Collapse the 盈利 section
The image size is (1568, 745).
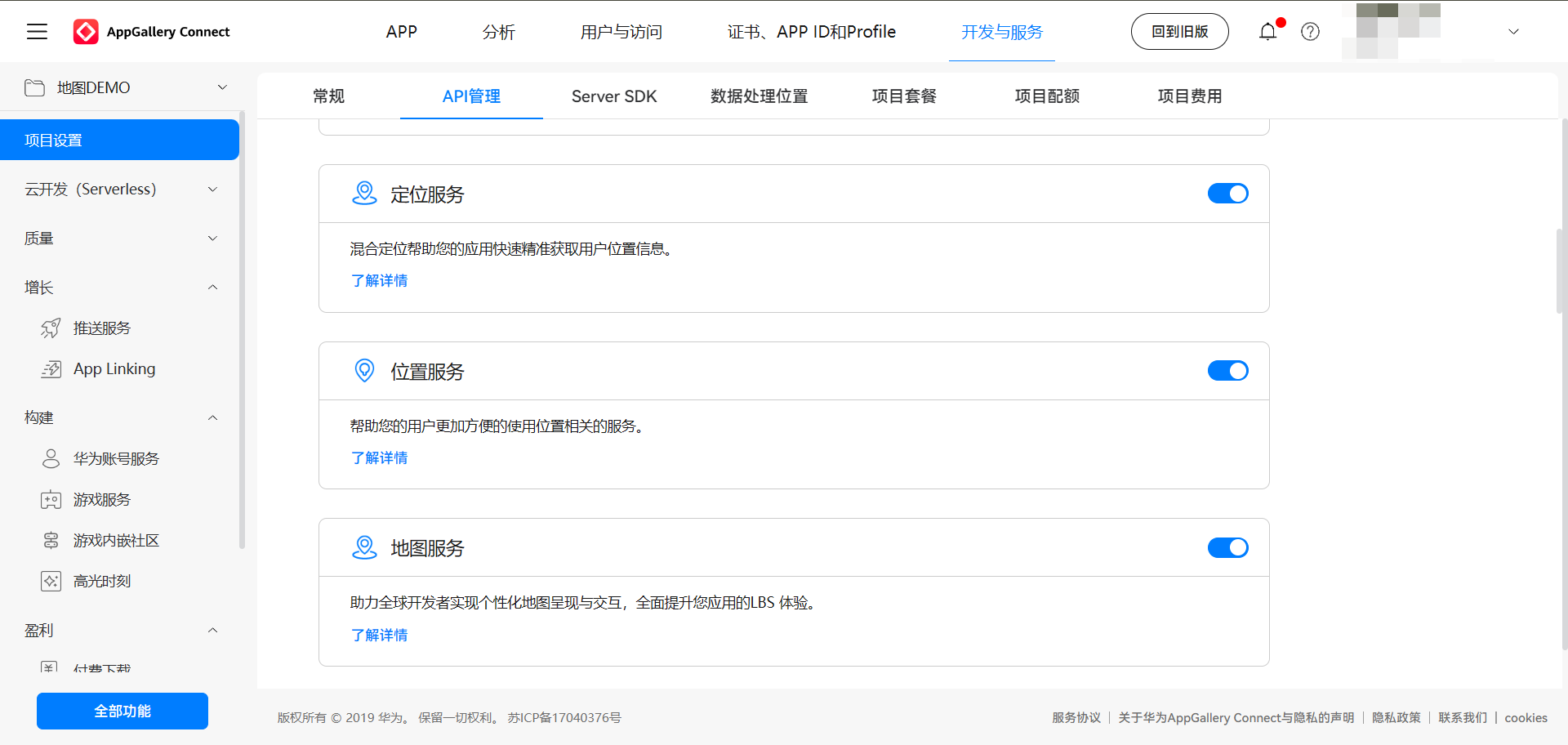212,631
